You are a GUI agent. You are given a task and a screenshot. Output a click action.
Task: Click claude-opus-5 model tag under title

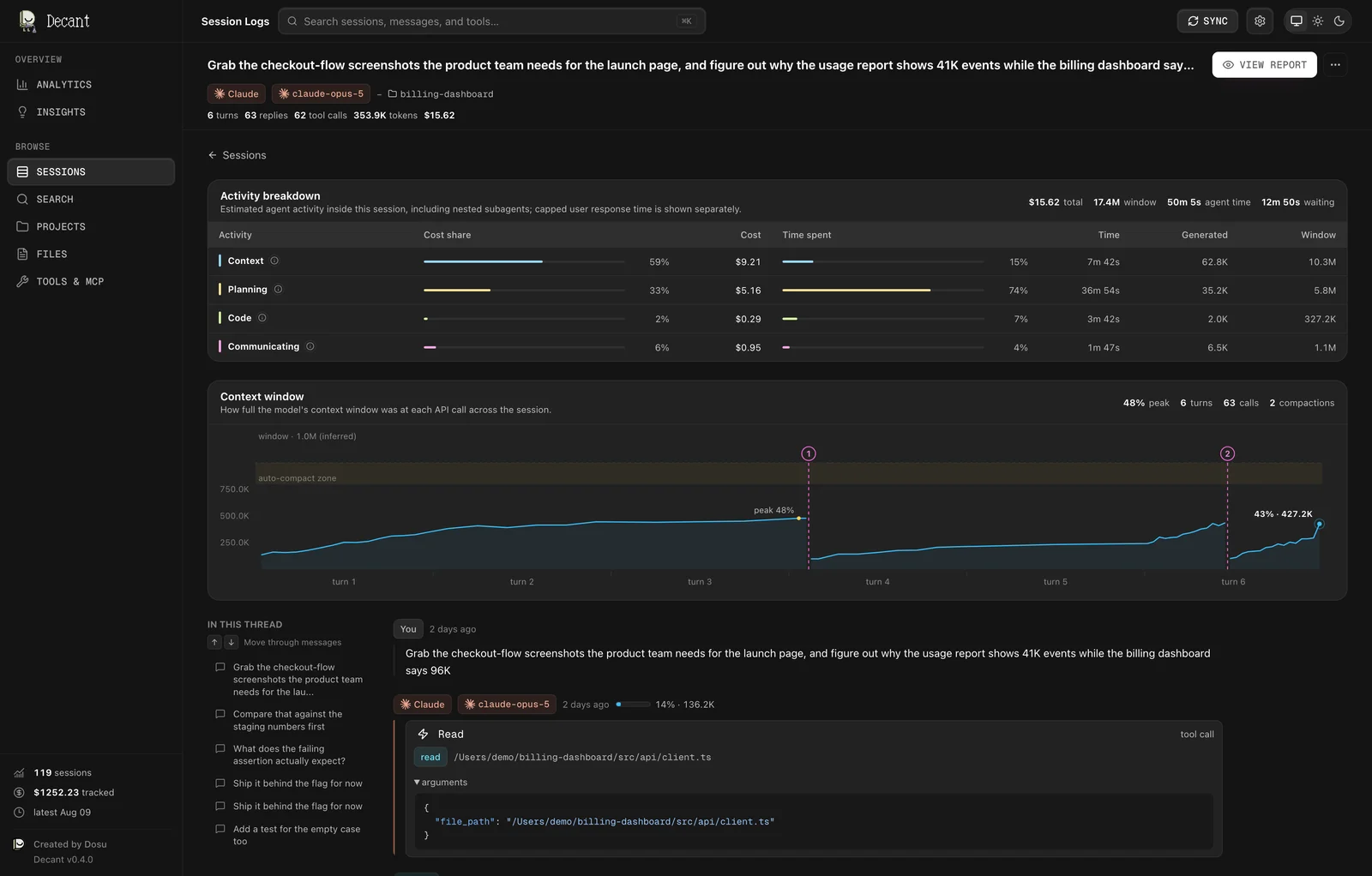click(322, 94)
